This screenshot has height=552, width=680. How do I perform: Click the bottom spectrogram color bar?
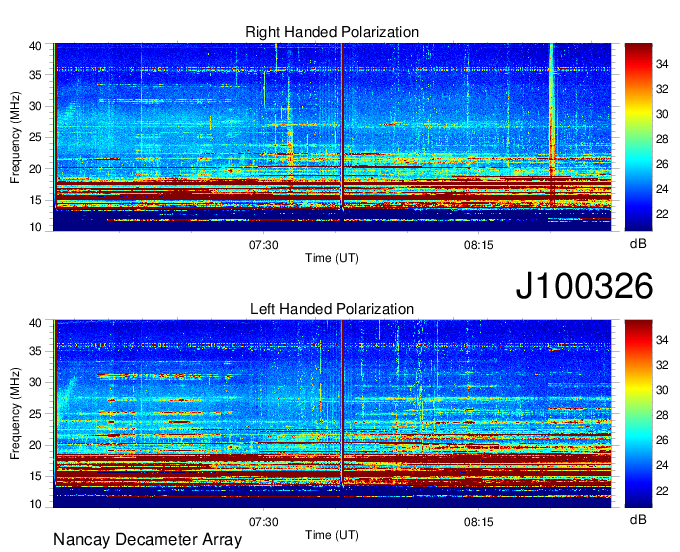point(638,414)
